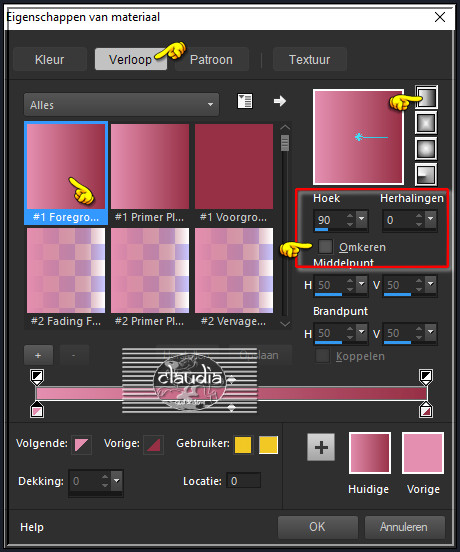The image size is (460, 552).
Task: Pick the first yellow Gebruiker color swatch
Action: pos(243,445)
